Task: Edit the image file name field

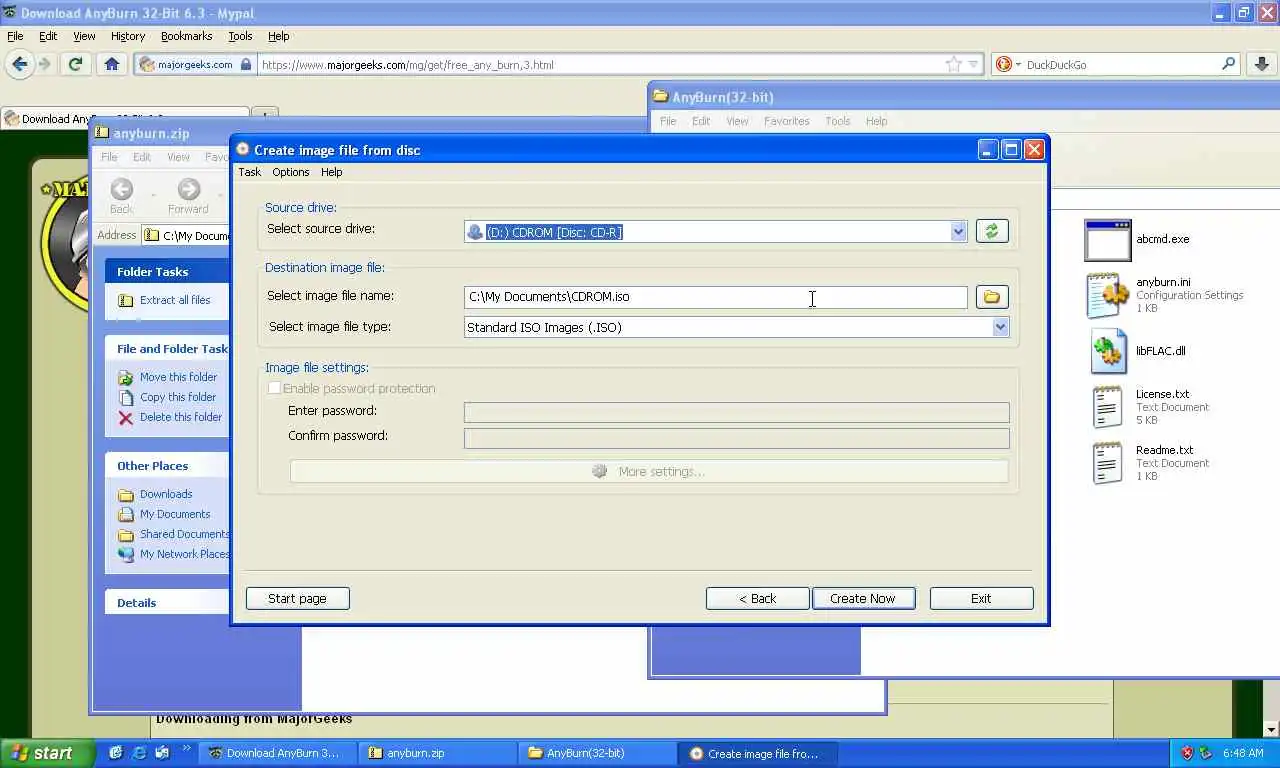Action: (716, 297)
